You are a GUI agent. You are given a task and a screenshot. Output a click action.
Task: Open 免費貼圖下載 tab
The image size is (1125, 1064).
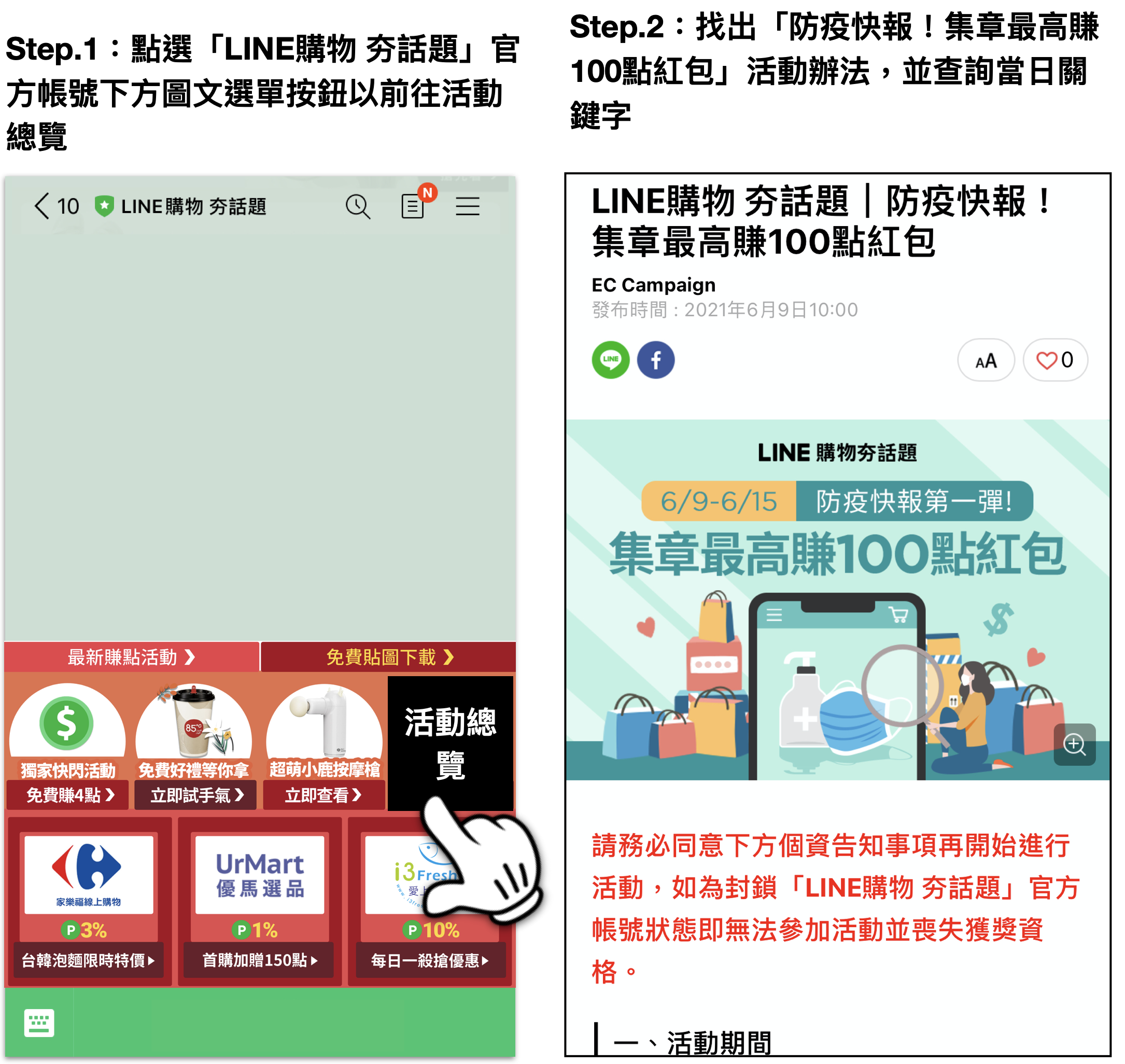click(x=389, y=657)
